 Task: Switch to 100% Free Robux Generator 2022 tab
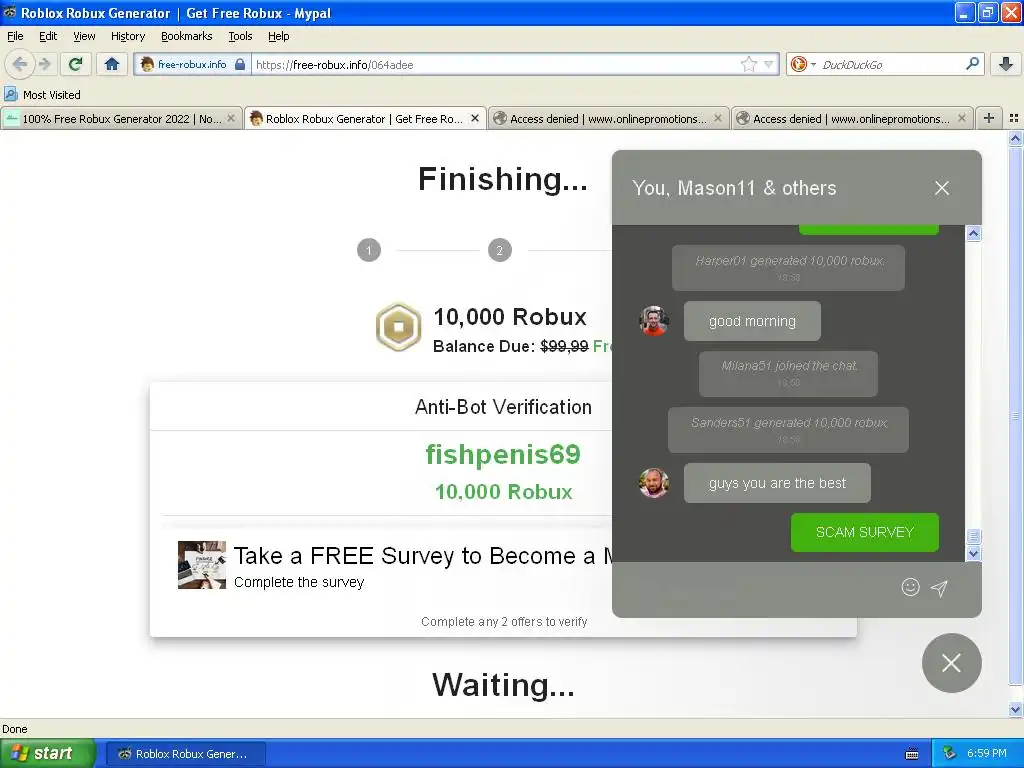point(121,119)
